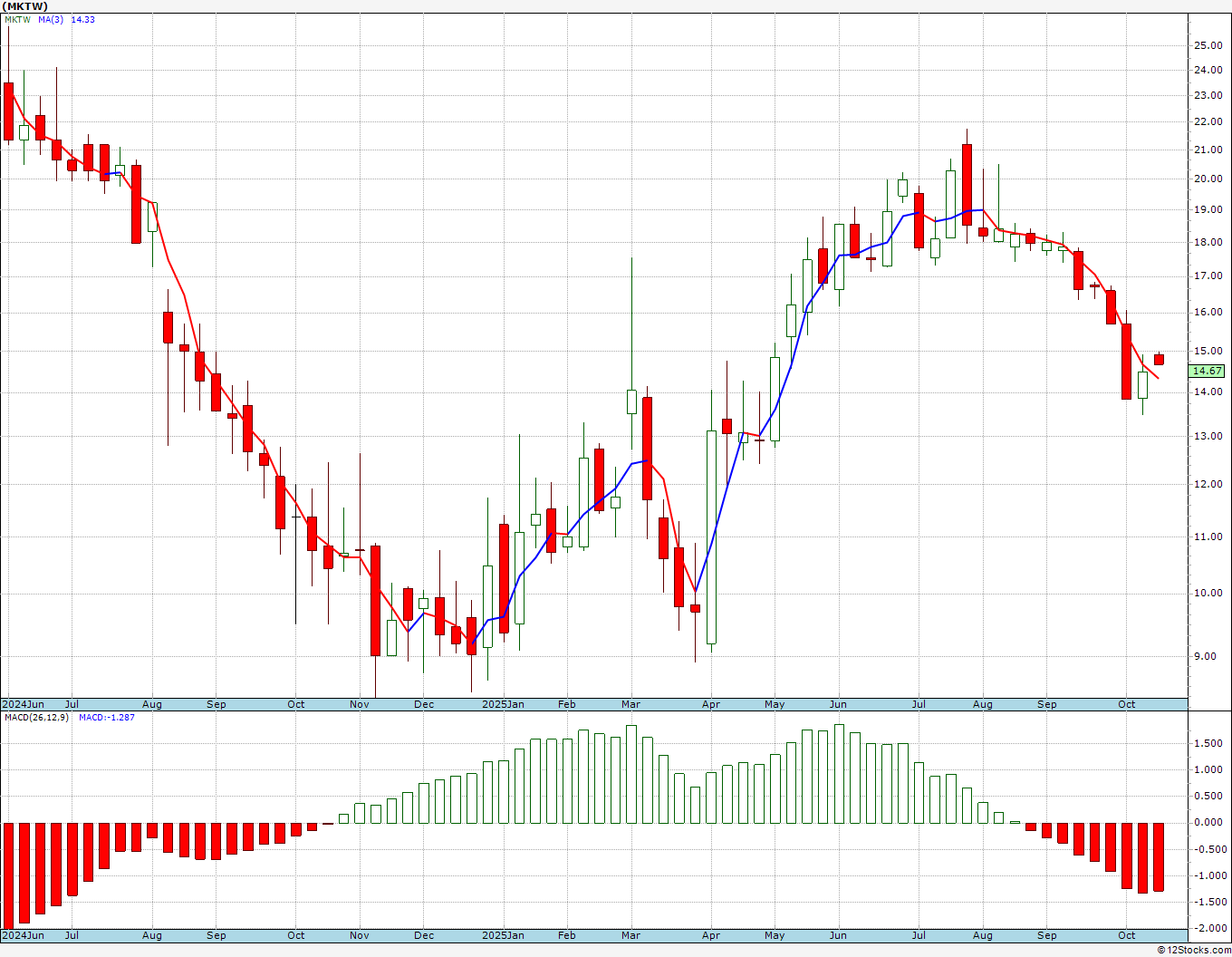This screenshot has height=957, width=1232.
Task: Click the MACD(26,12,9) indicator label
Action: pyautogui.click(x=36, y=717)
